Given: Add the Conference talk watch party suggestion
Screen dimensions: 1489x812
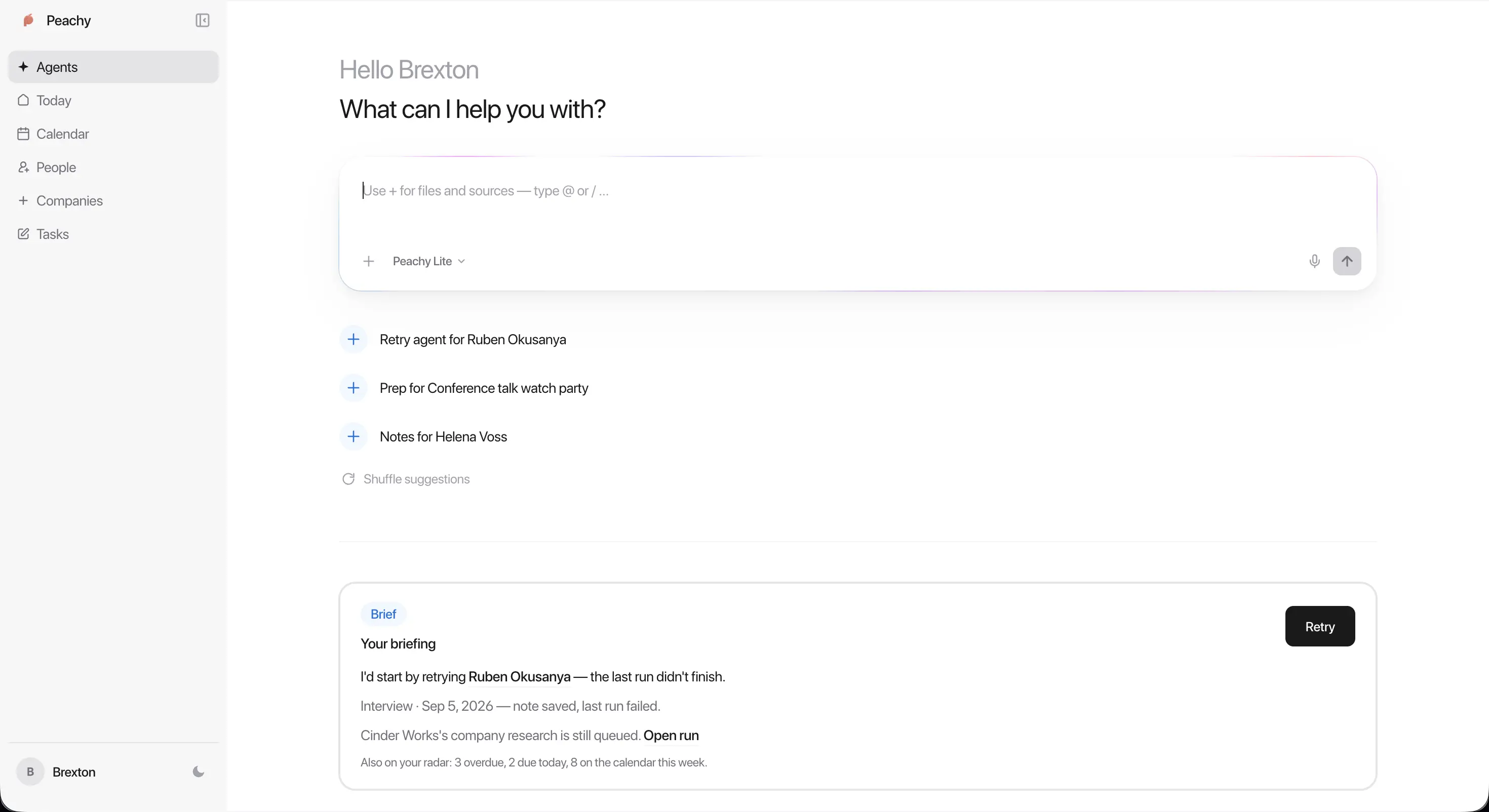Looking at the screenshot, I should point(353,388).
